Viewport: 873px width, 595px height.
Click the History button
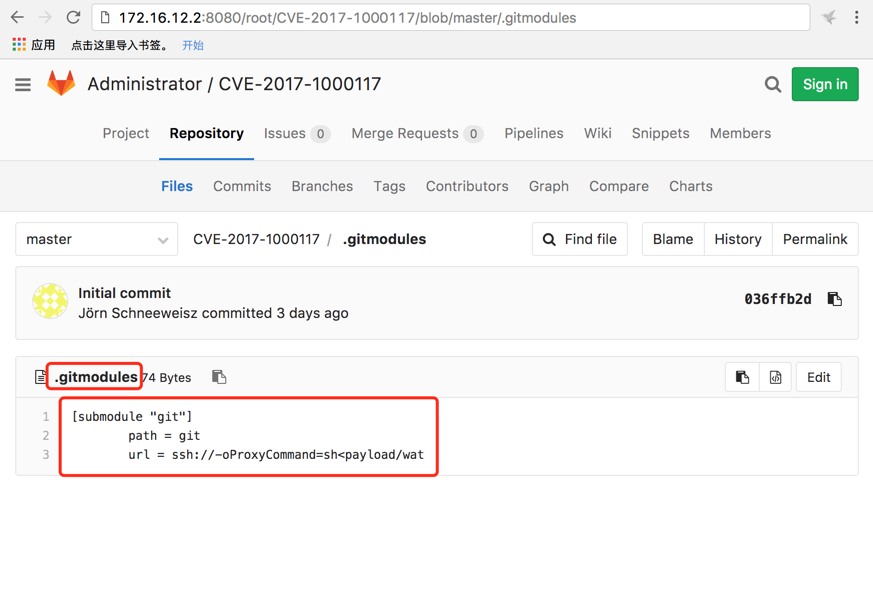[x=738, y=239]
